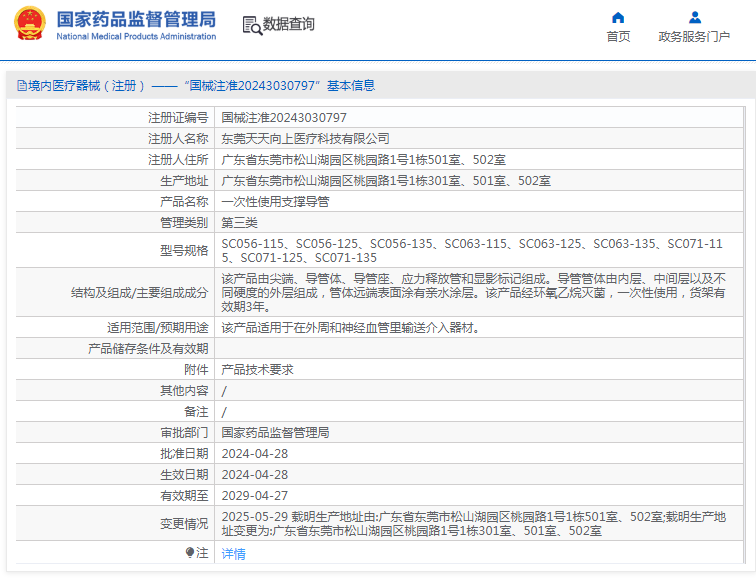756x579 pixels.
Task: Open 政务服务门户 portal link
Action: pos(694,37)
